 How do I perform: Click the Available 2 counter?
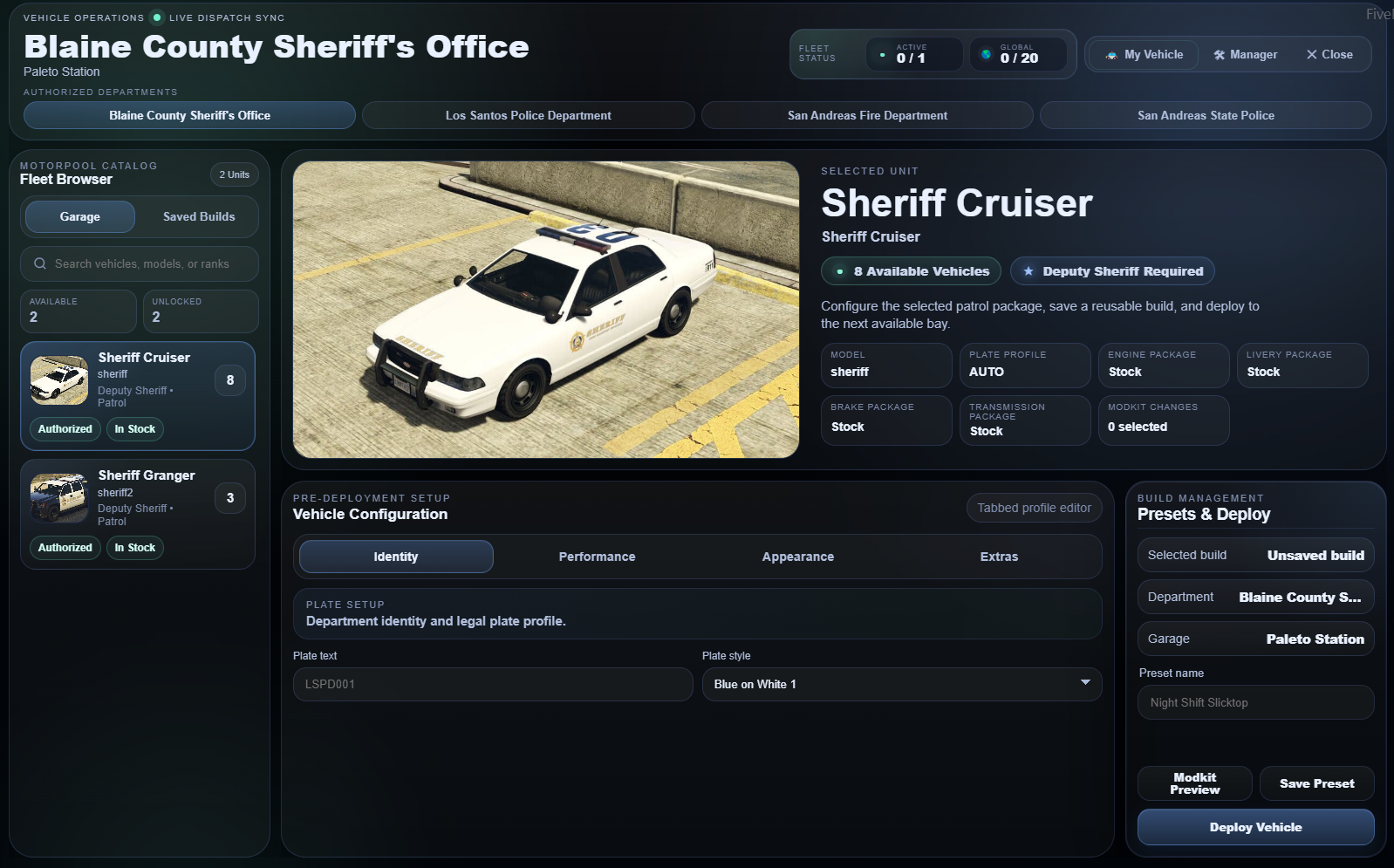pos(79,311)
